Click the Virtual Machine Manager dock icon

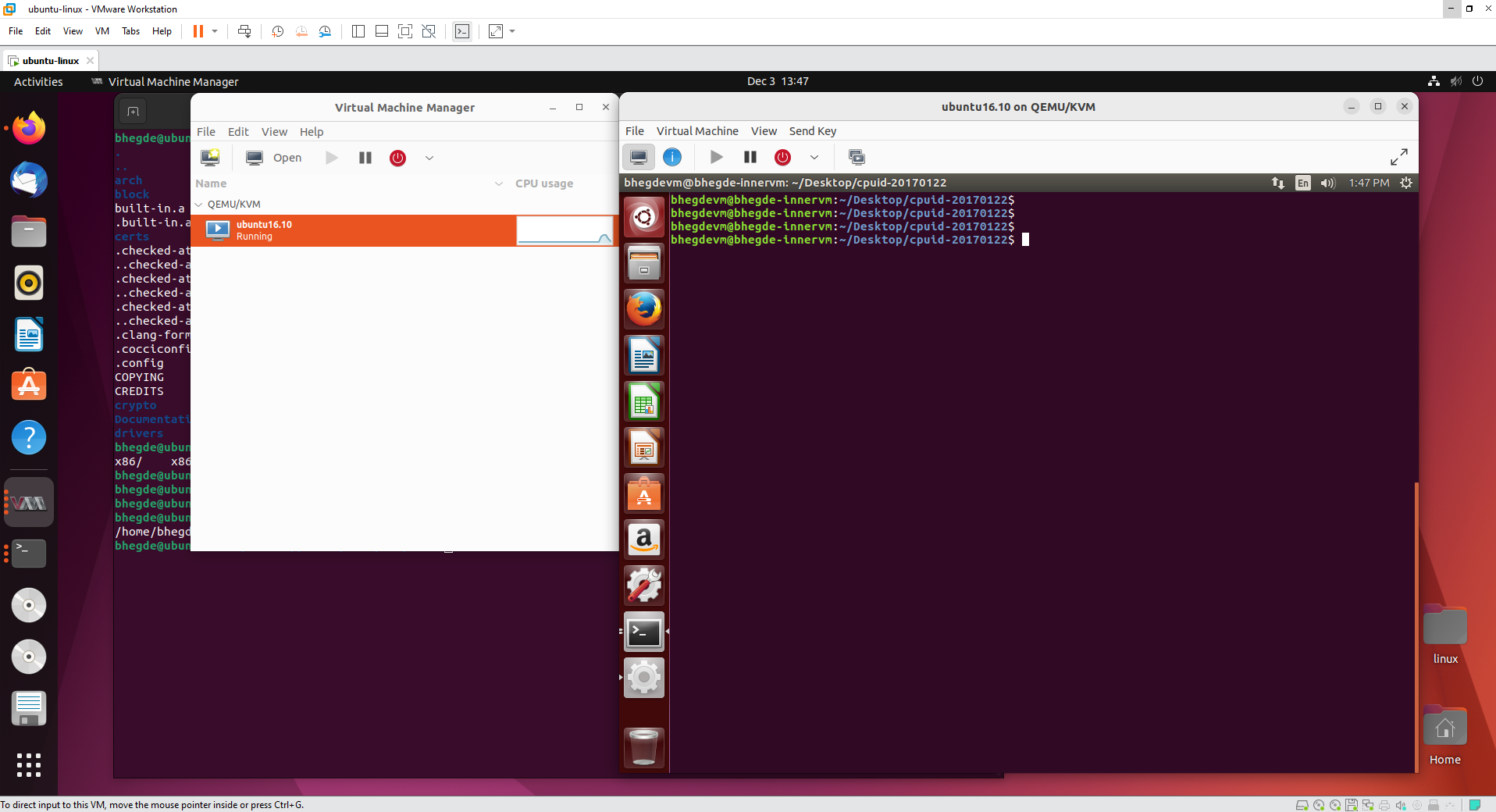(29, 503)
